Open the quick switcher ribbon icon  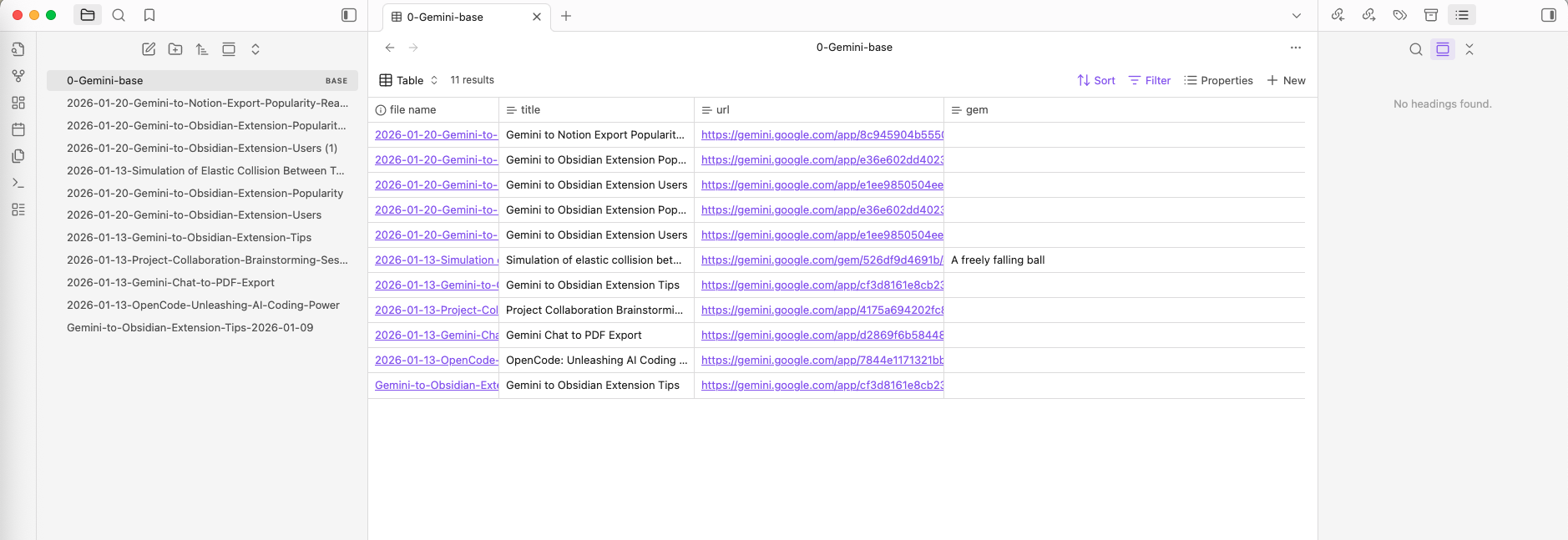[x=18, y=49]
